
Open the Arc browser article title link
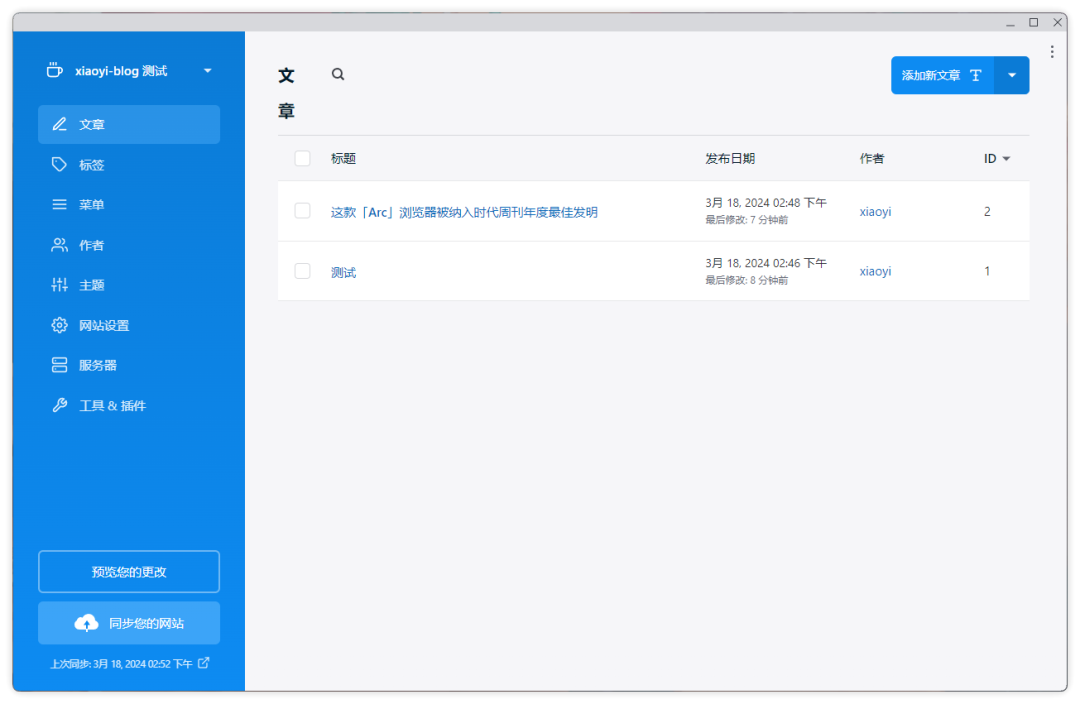[x=465, y=211]
